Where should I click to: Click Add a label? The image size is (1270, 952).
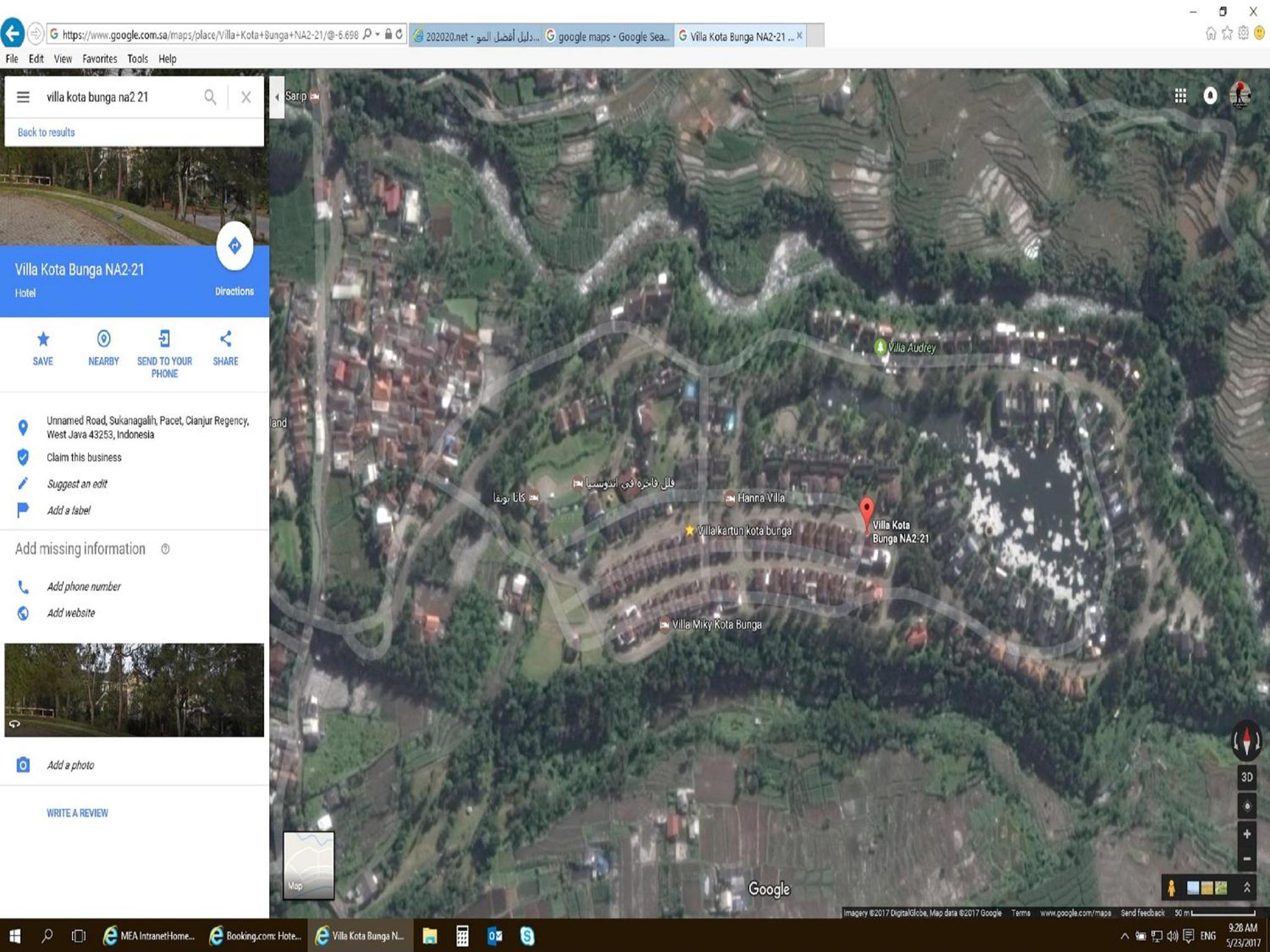click(69, 511)
